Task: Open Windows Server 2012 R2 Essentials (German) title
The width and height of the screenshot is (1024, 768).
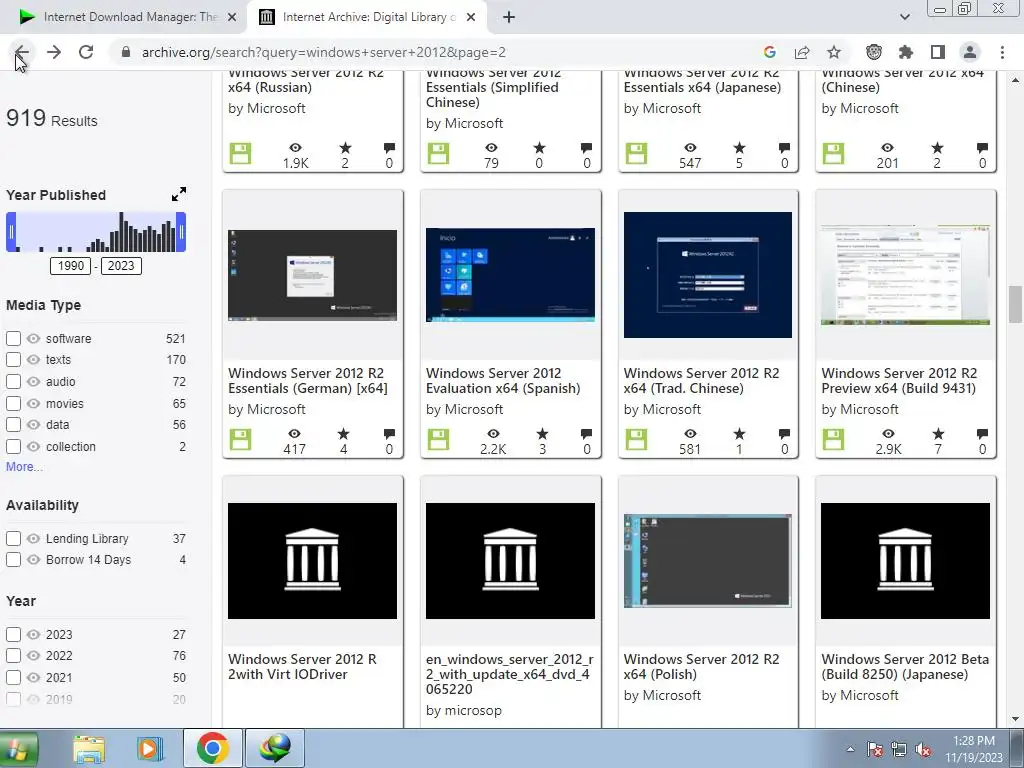Action: pos(308,381)
